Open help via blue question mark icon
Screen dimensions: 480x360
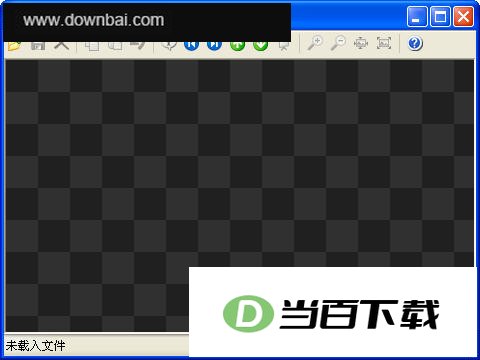(415, 43)
